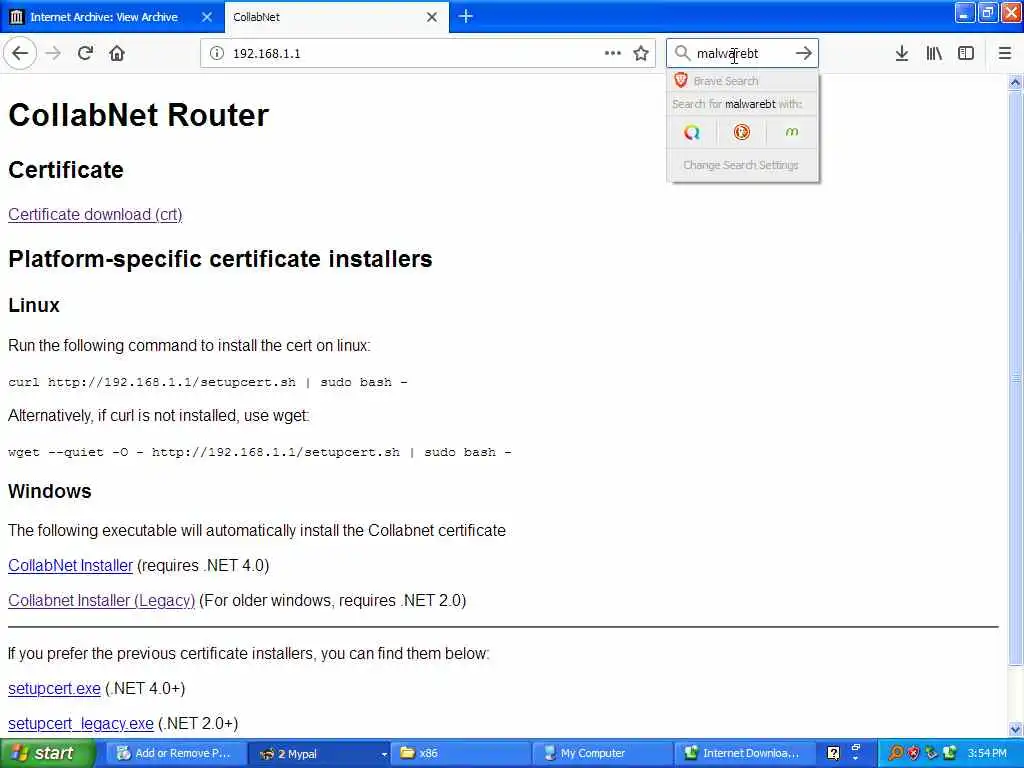This screenshot has height=768, width=1024.
Task: Open the red security shield tray icon
Action: pos(914,753)
